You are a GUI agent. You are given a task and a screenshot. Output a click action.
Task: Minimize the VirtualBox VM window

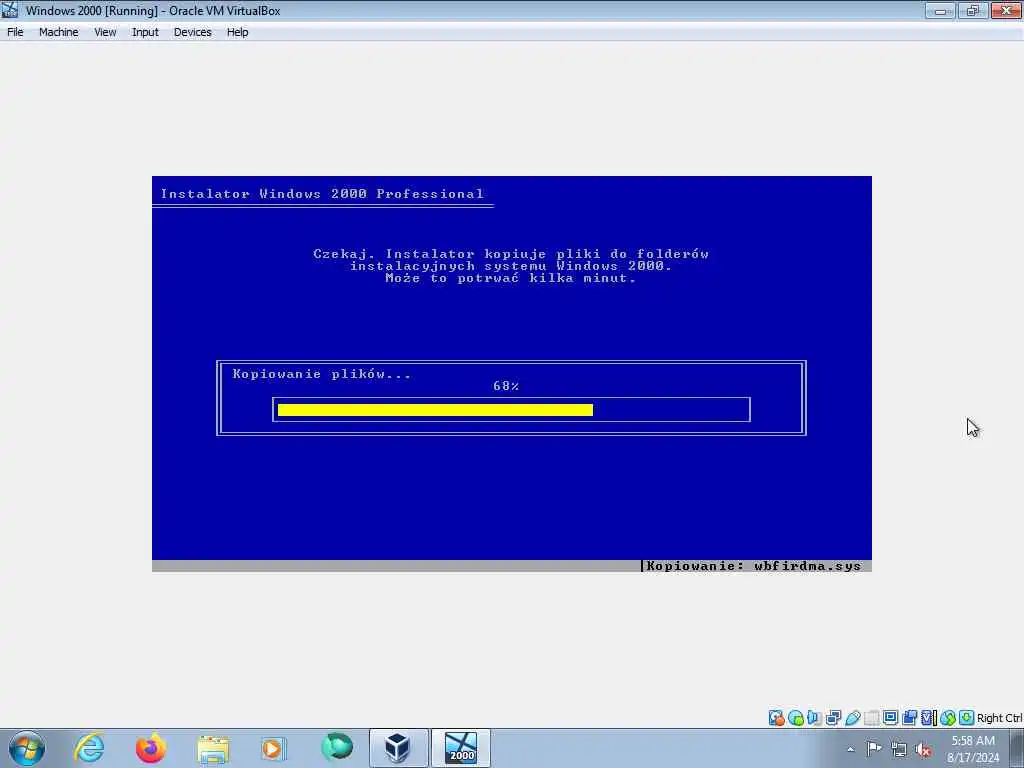pyautogui.click(x=940, y=10)
